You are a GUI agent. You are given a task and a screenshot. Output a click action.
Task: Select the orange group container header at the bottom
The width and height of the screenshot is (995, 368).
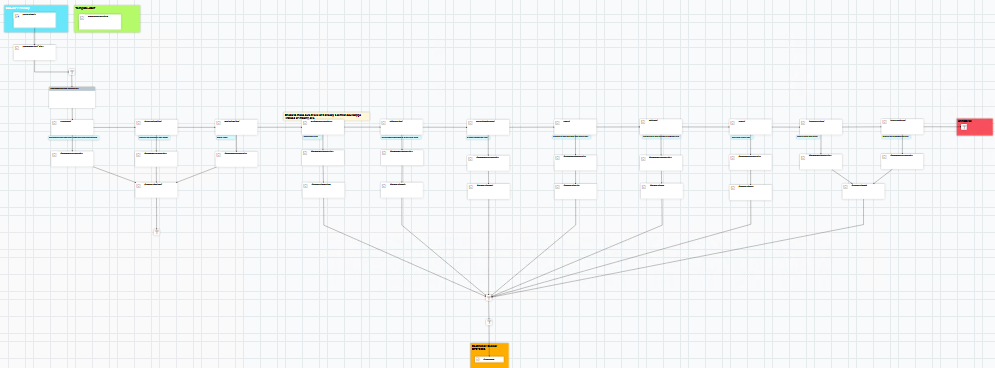[489, 347]
